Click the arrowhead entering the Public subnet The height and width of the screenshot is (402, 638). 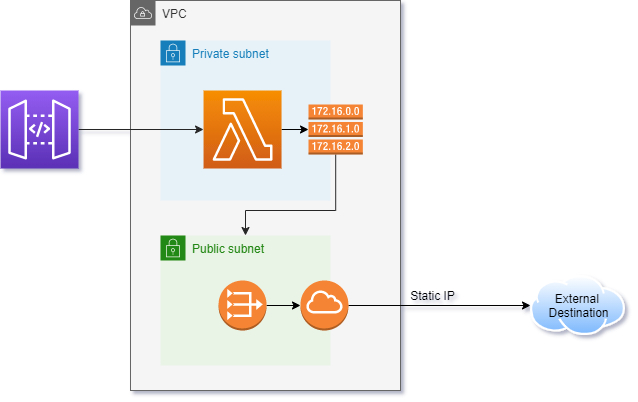point(246,229)
